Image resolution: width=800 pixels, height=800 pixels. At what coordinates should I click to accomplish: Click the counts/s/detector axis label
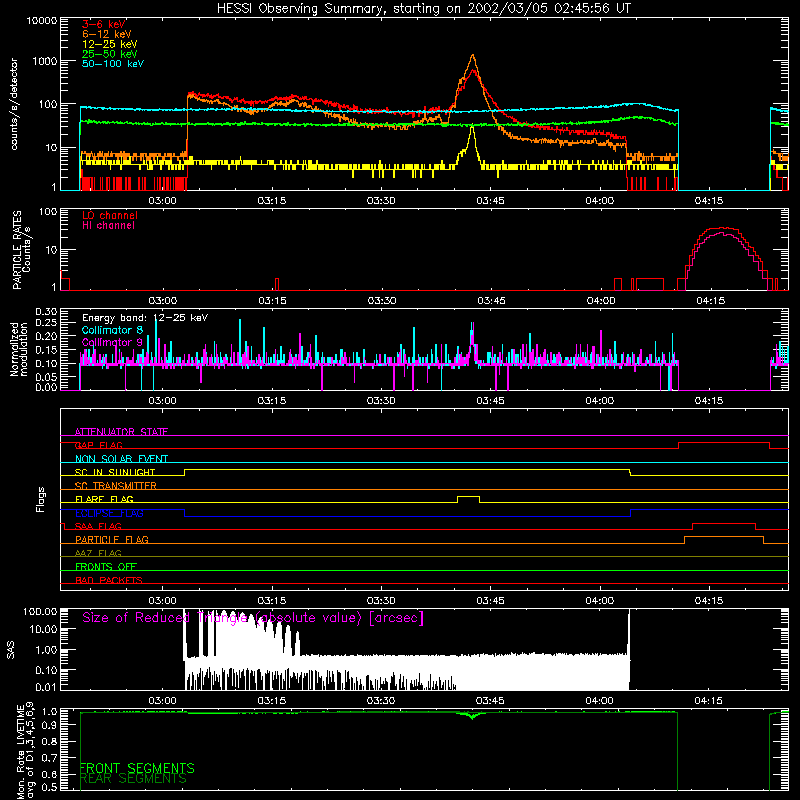(x=14, y=104)
